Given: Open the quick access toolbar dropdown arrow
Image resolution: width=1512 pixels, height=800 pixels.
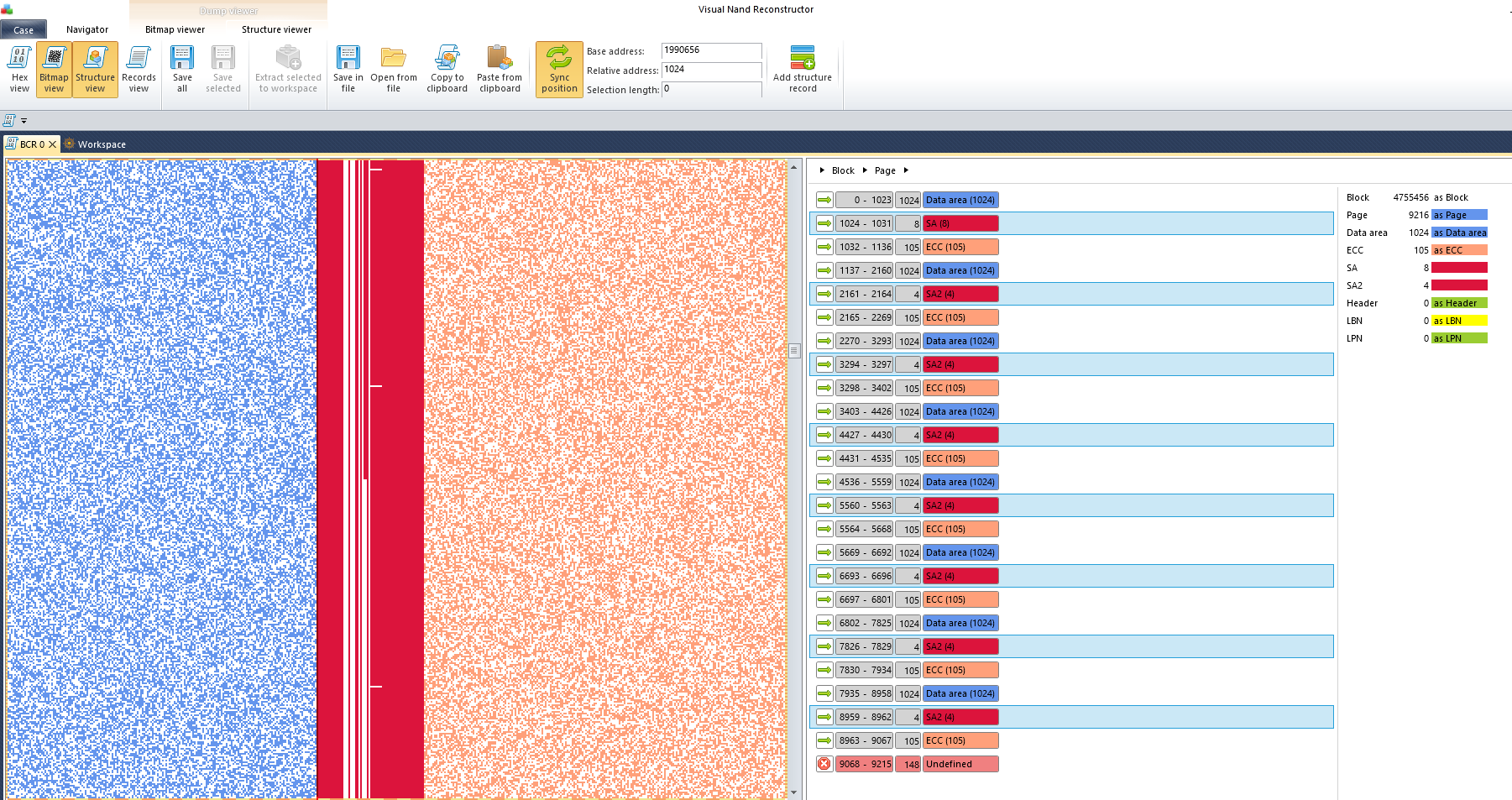Looking at the screenshot, I should pyautogui.click(x=24, y=121).
